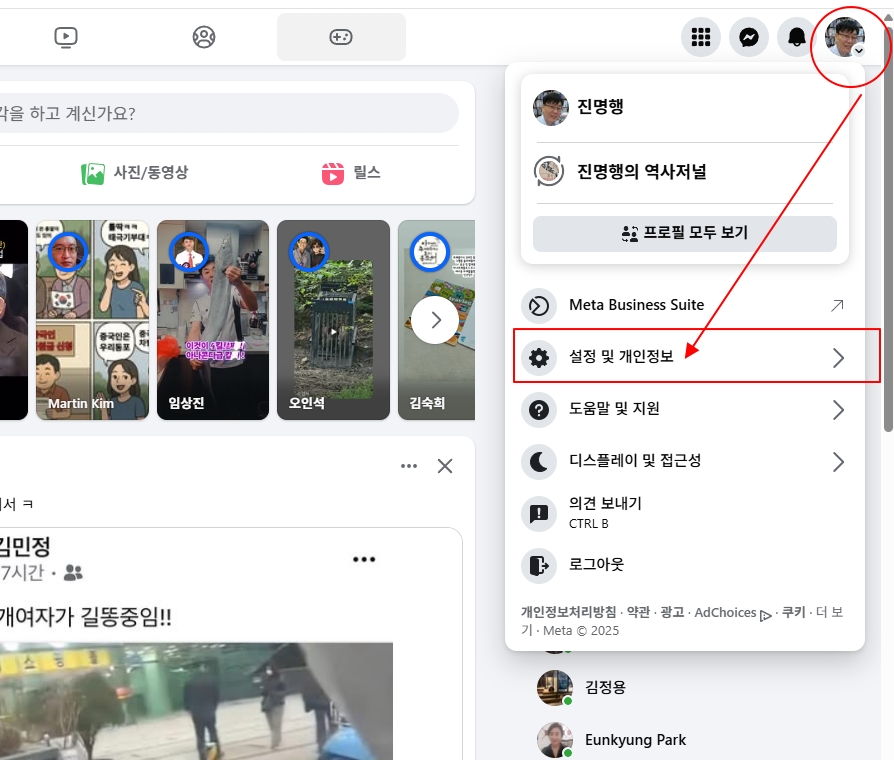Open the Groups tab icon
The image size is (894, 760).
(x=204, y=38)
